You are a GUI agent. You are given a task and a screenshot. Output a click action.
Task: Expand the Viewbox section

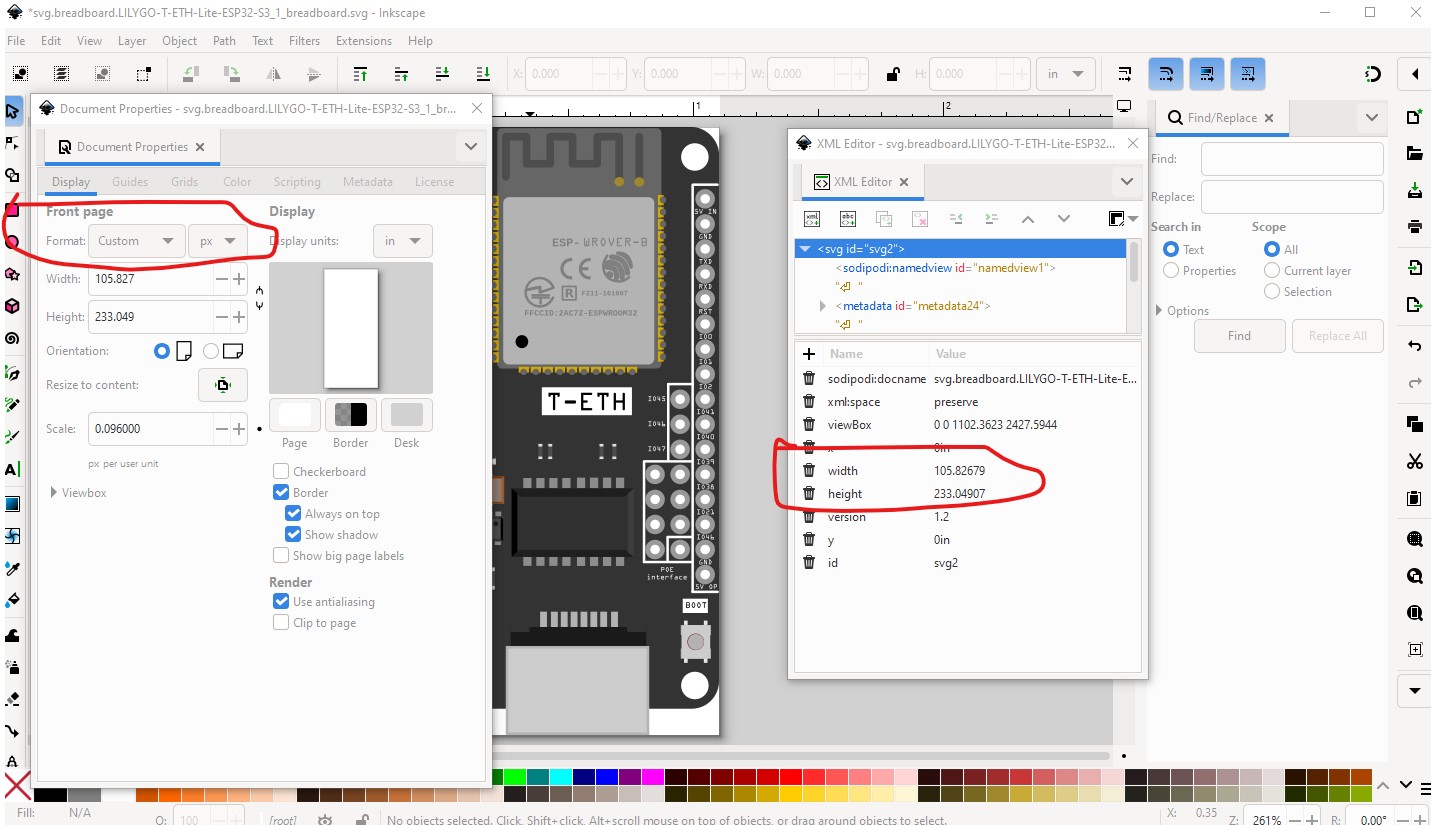(x=54, y=493)
